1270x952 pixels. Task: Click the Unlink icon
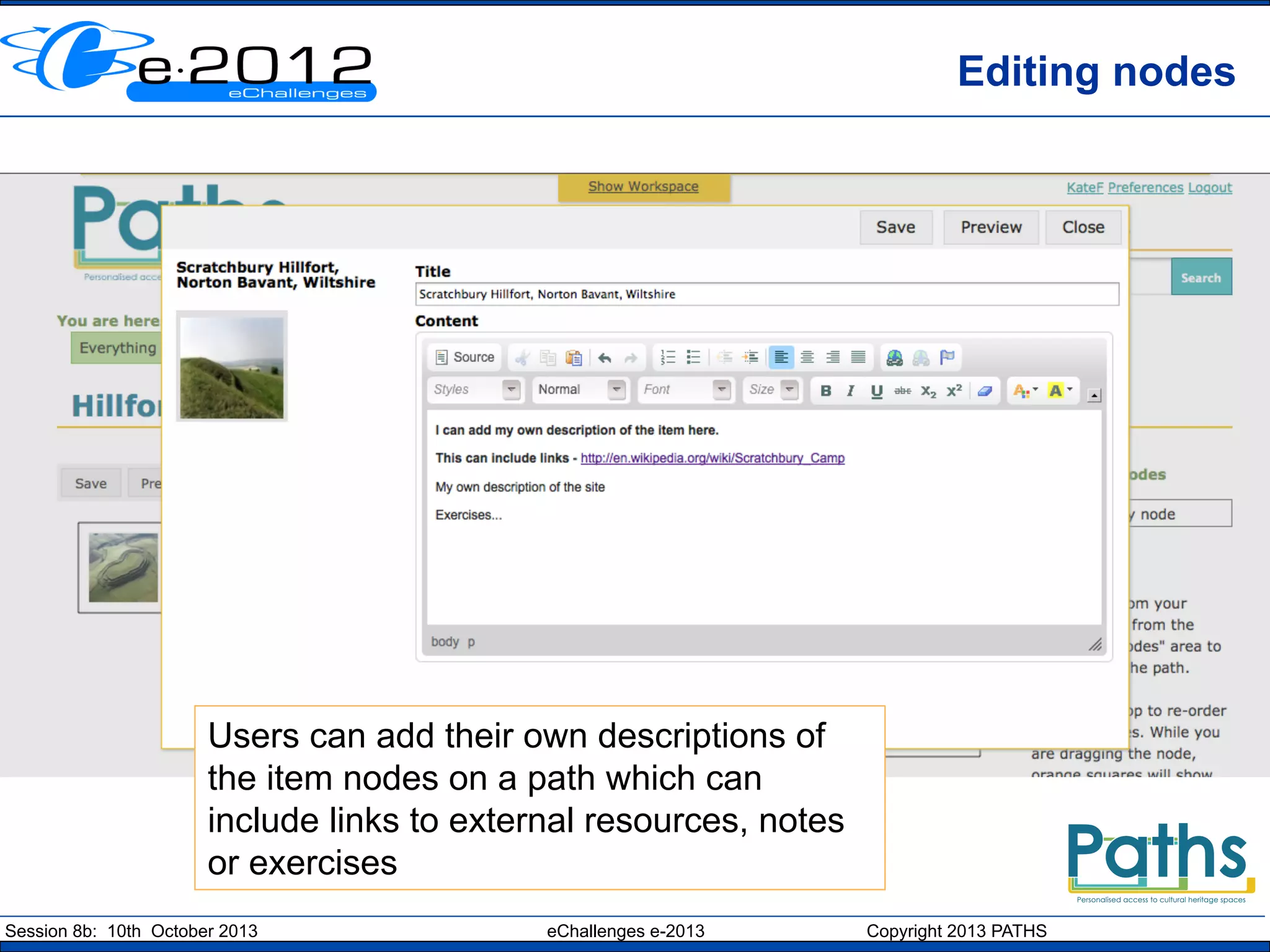coord(921,358)
